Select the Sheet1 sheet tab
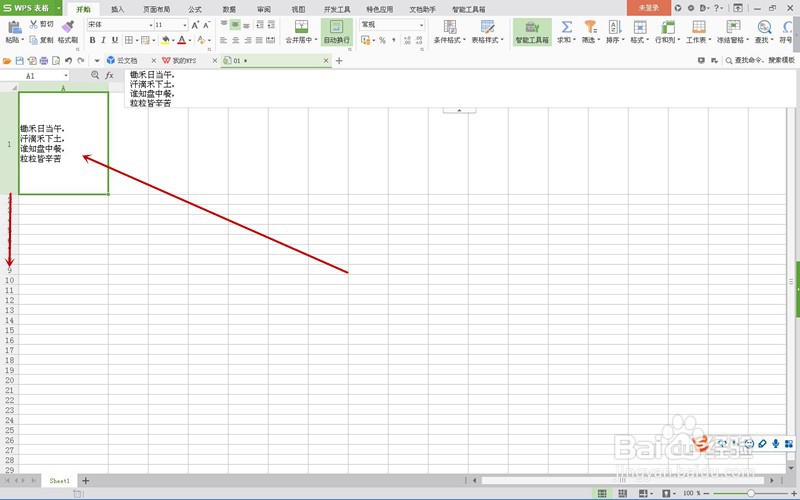800x500 pixels. point(59,481)
